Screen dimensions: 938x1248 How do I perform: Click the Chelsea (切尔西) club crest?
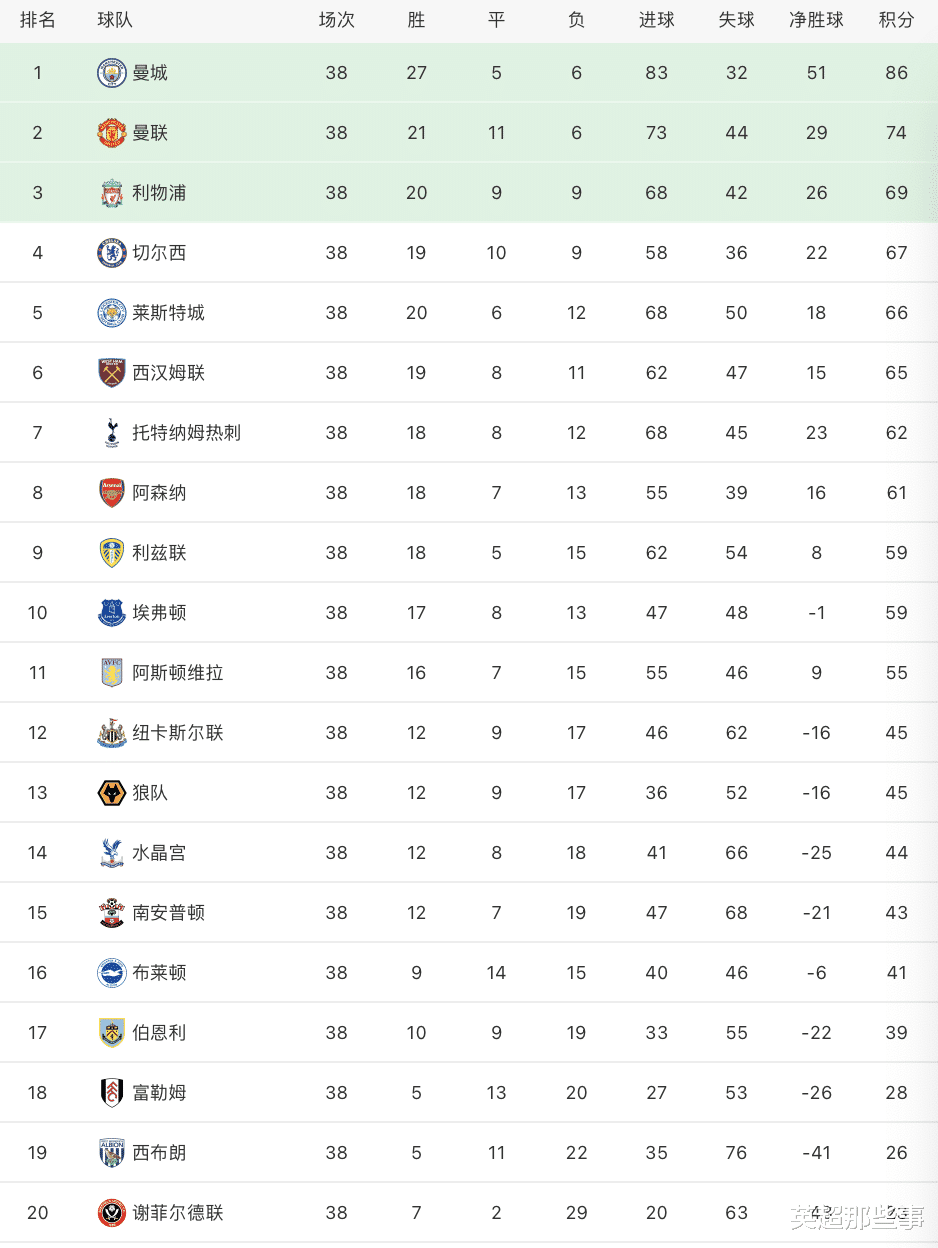click(x=112, y=253)
